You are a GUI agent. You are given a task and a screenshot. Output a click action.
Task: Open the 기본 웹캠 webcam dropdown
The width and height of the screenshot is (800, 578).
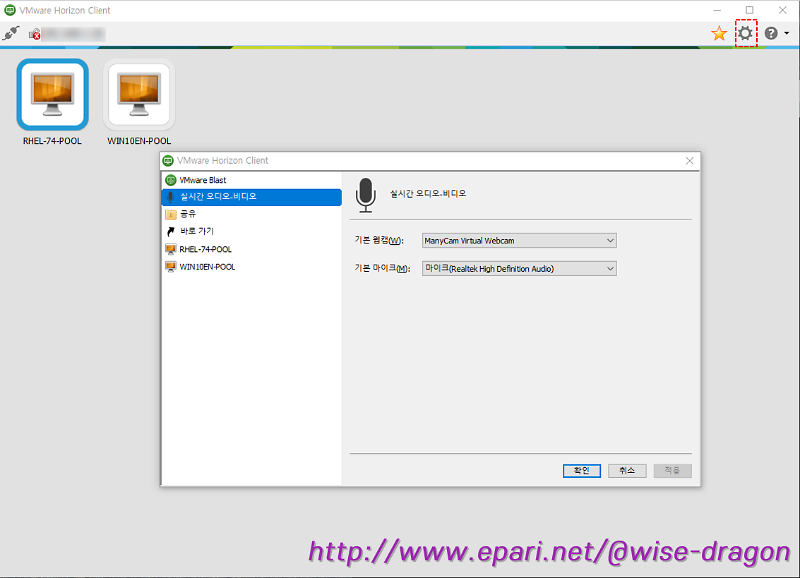[x=519, y=241]
